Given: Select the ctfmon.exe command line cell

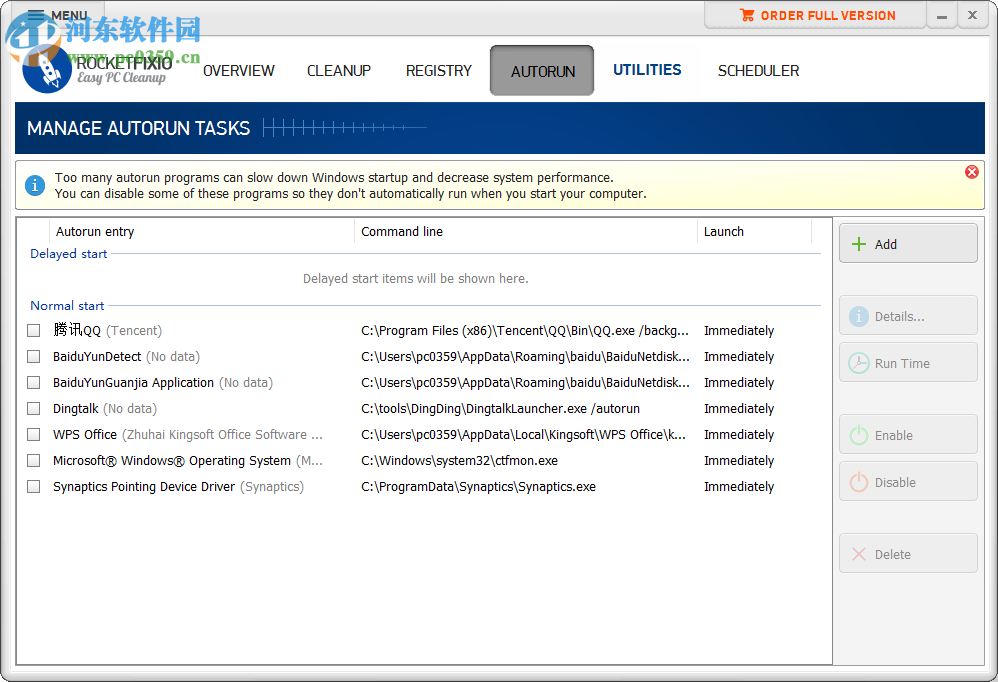Looking at the screenshot, I should (460, 461).
